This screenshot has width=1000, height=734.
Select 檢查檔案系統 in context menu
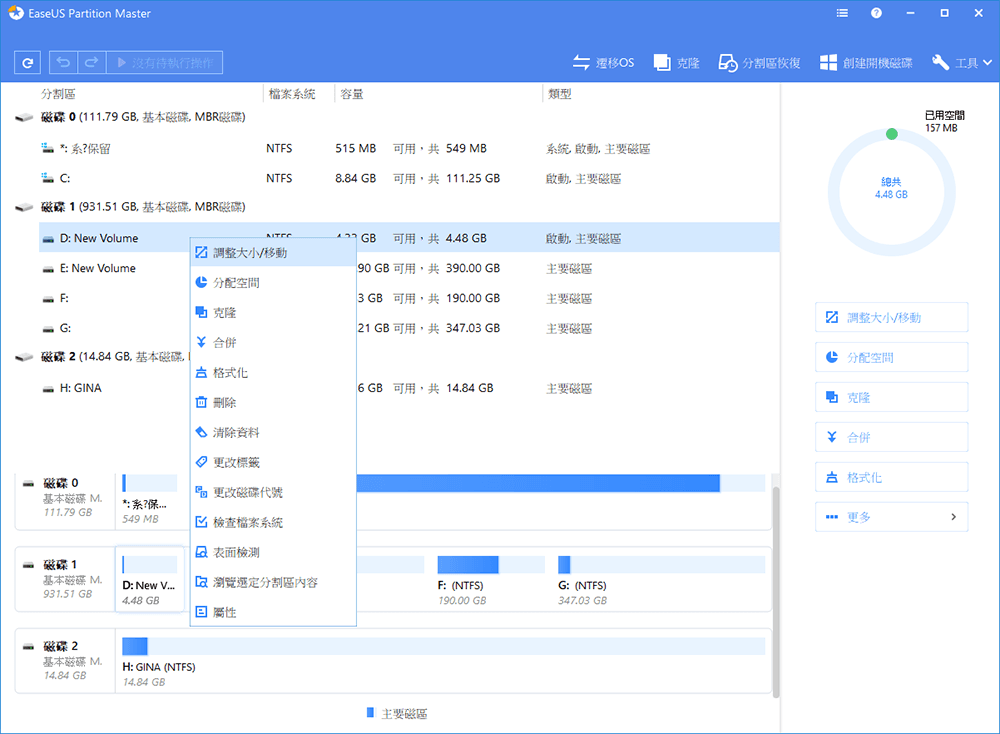[273, 522]
